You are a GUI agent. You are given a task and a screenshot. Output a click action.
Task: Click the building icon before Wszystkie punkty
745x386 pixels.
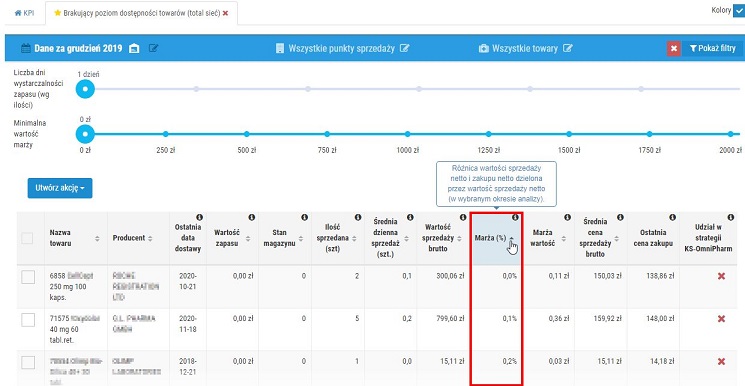pyautogui.click(x=280, y=48)
